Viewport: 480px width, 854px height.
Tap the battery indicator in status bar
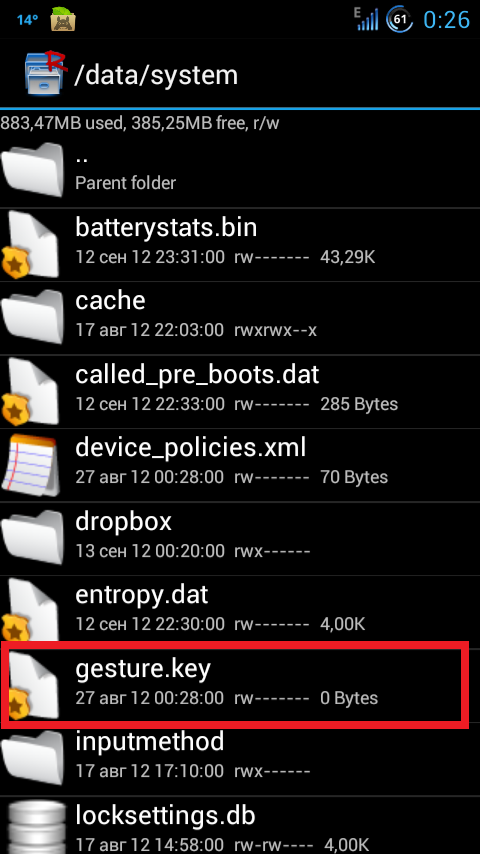(x=400, y=20)
